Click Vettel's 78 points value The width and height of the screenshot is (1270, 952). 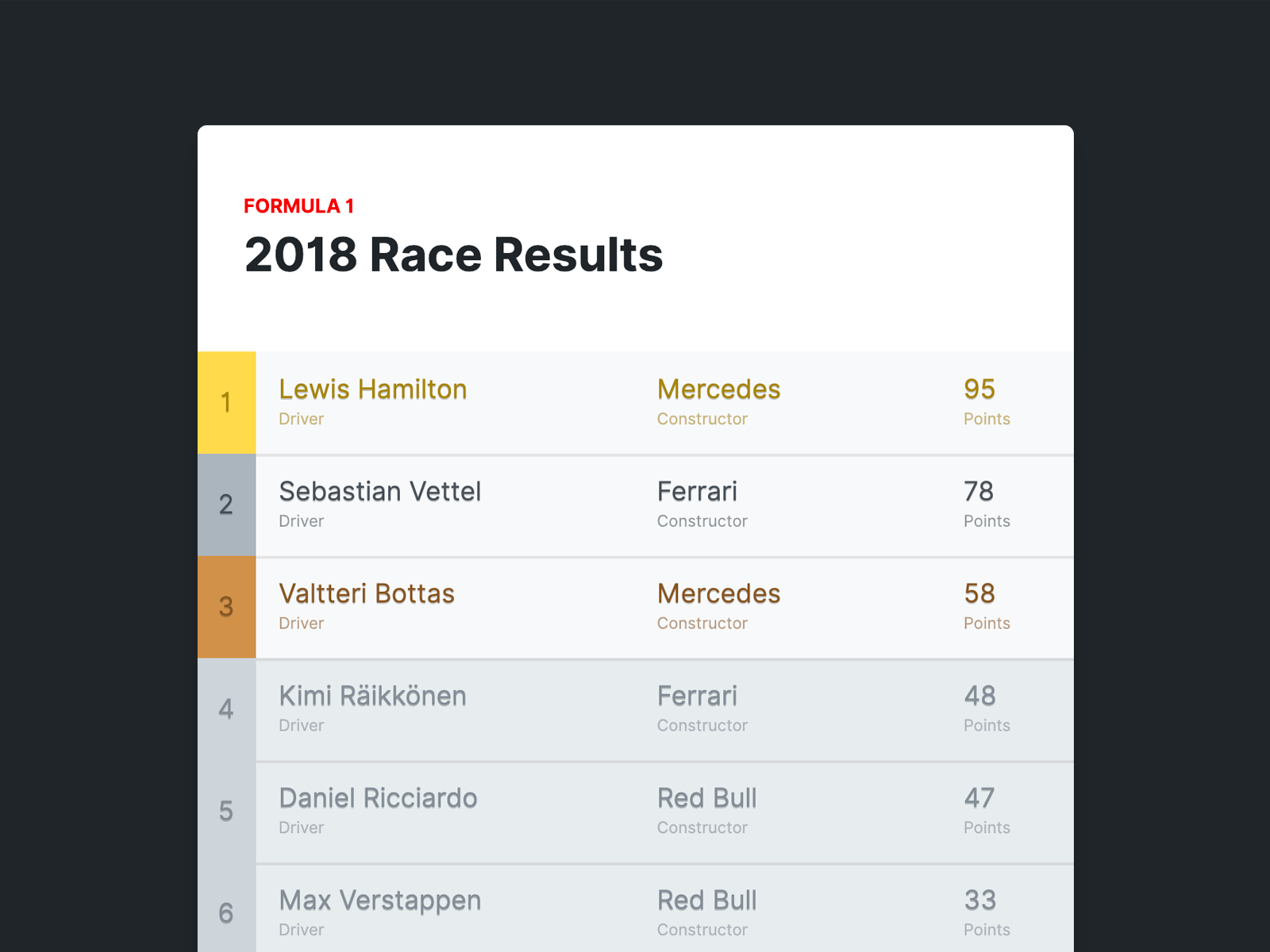[978, 492]
